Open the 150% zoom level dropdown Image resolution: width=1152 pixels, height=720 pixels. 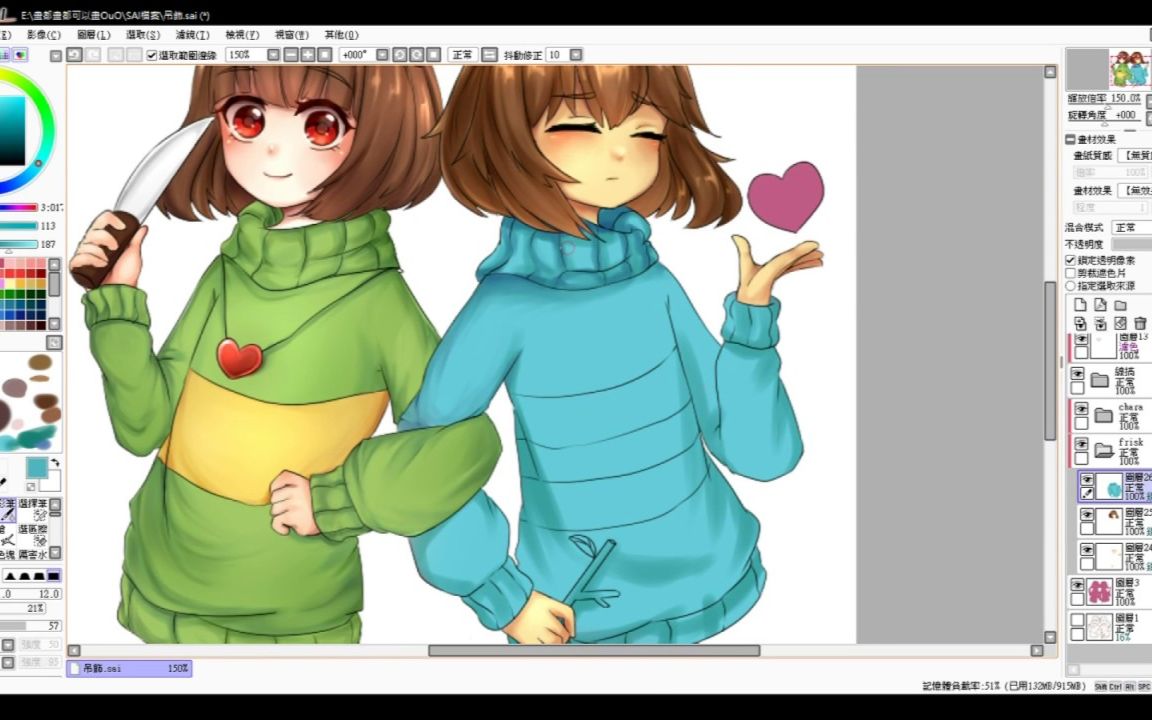coord(273,55)
